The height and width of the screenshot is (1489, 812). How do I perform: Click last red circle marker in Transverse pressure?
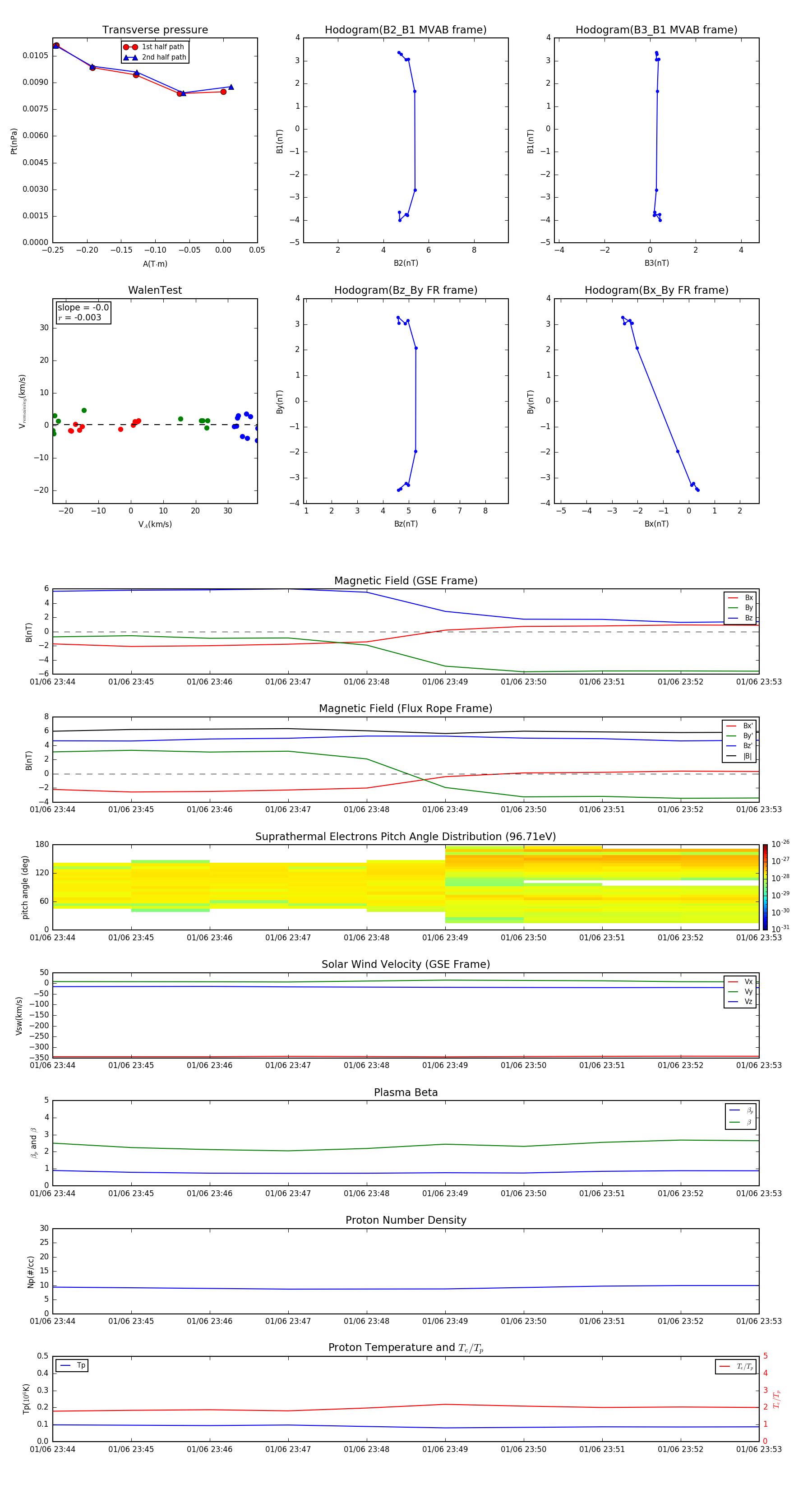(x=223, y=92)
